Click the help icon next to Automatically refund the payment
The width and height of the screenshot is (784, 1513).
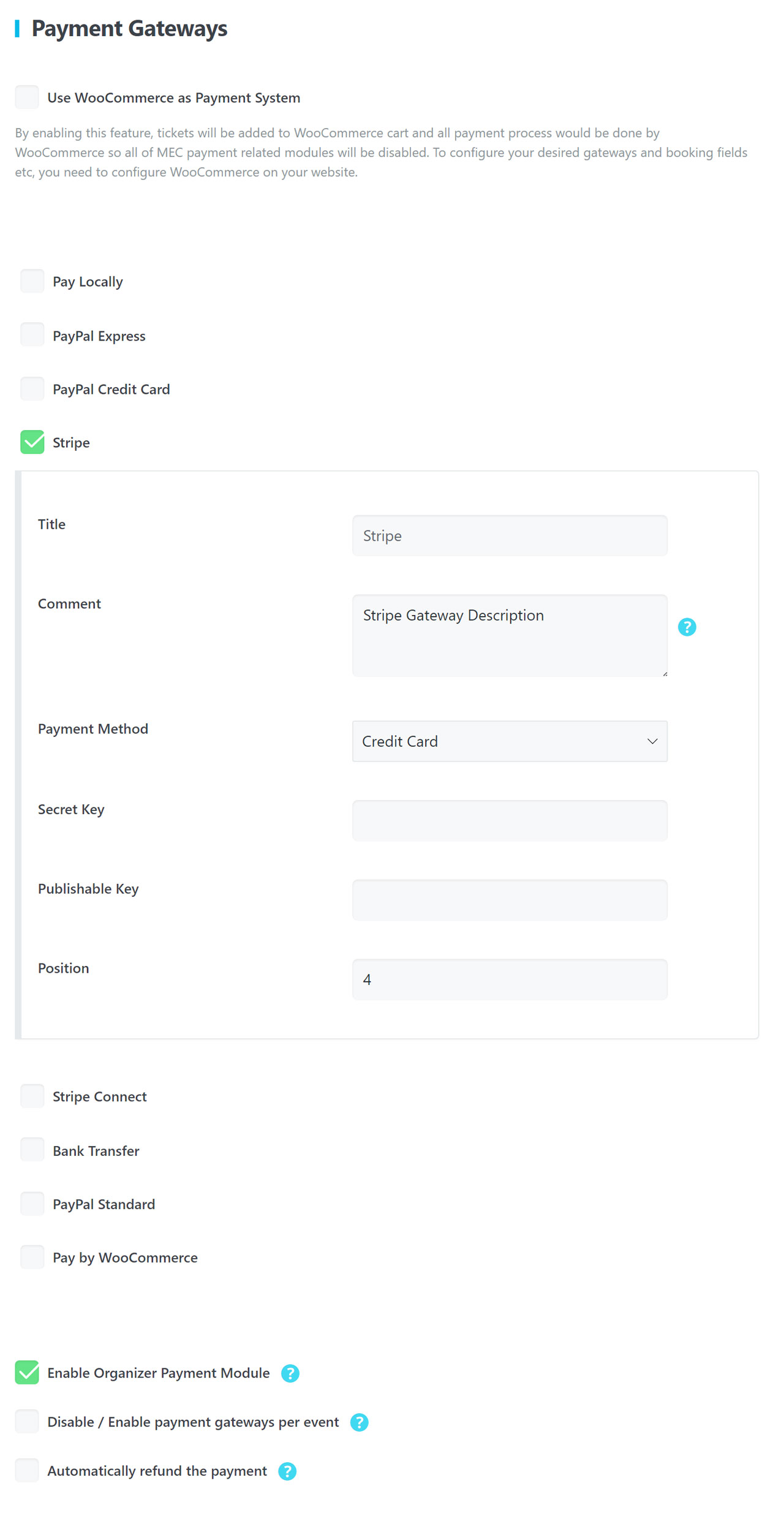tap(287, 1471)
